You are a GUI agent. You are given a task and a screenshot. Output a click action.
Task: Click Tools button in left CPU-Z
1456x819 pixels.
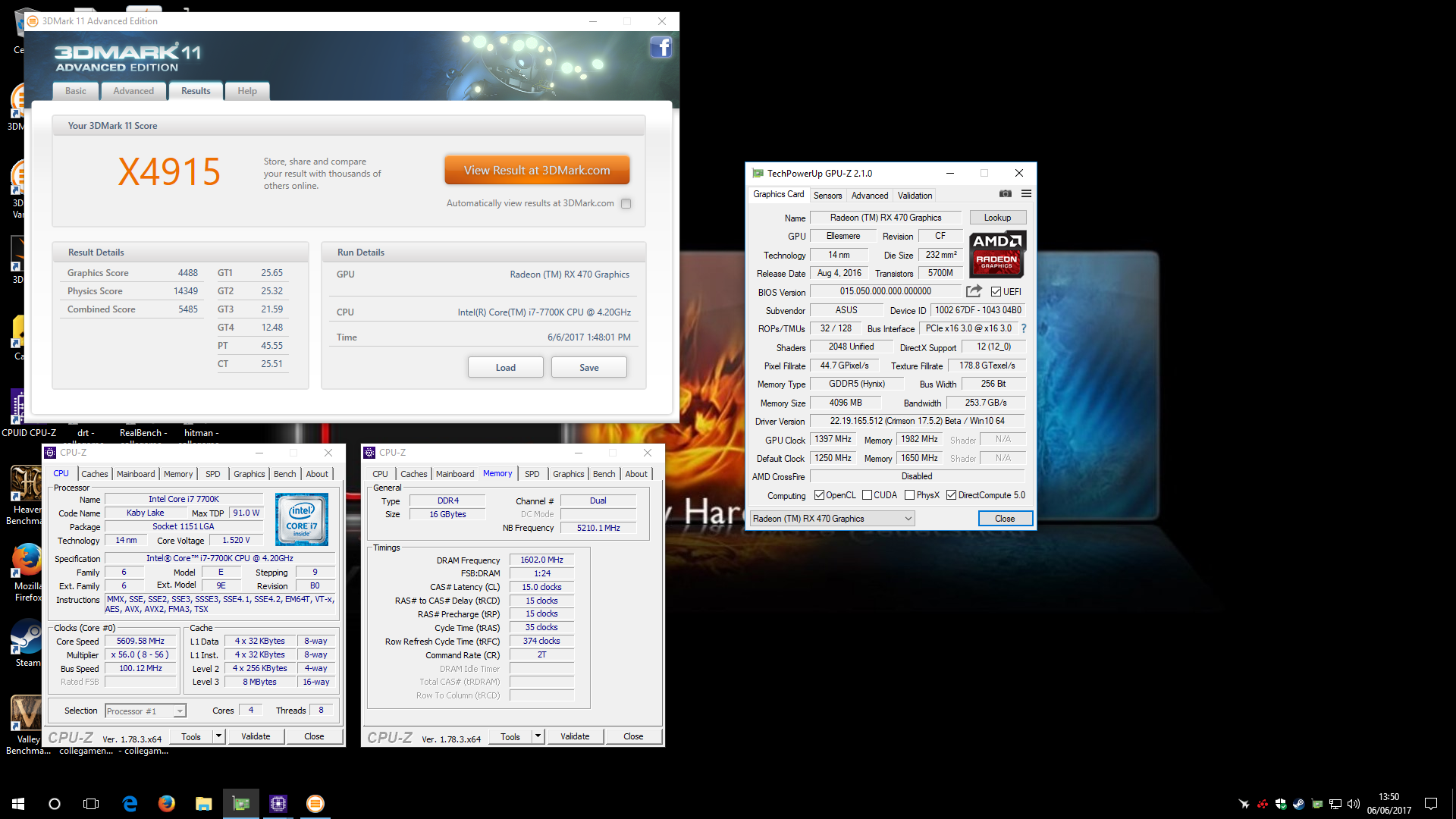pos(191,736)
